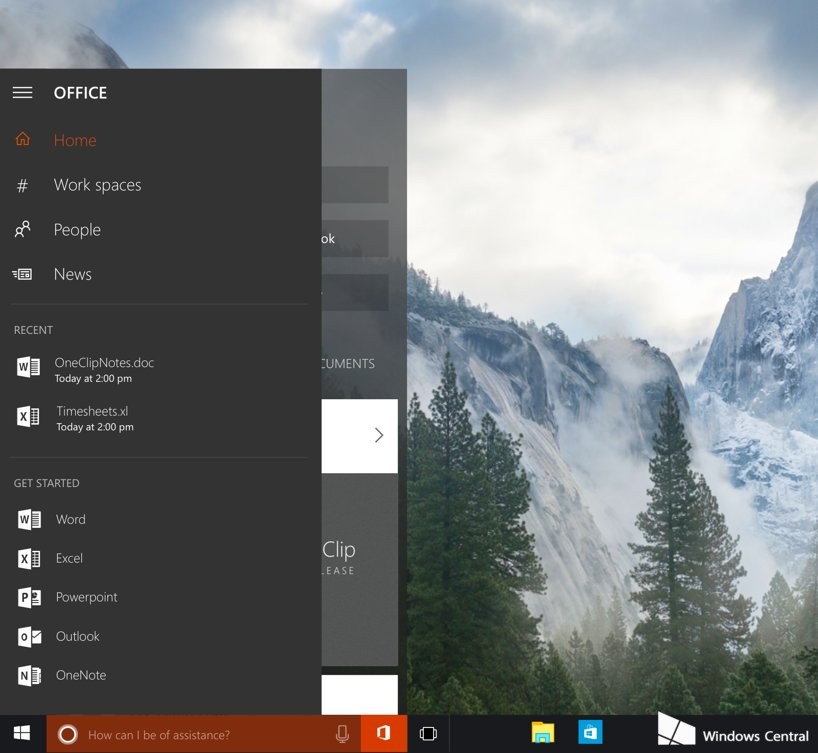Click Excel icon beside Timesheets.xl
818x753 pixels.
(28, 416)
